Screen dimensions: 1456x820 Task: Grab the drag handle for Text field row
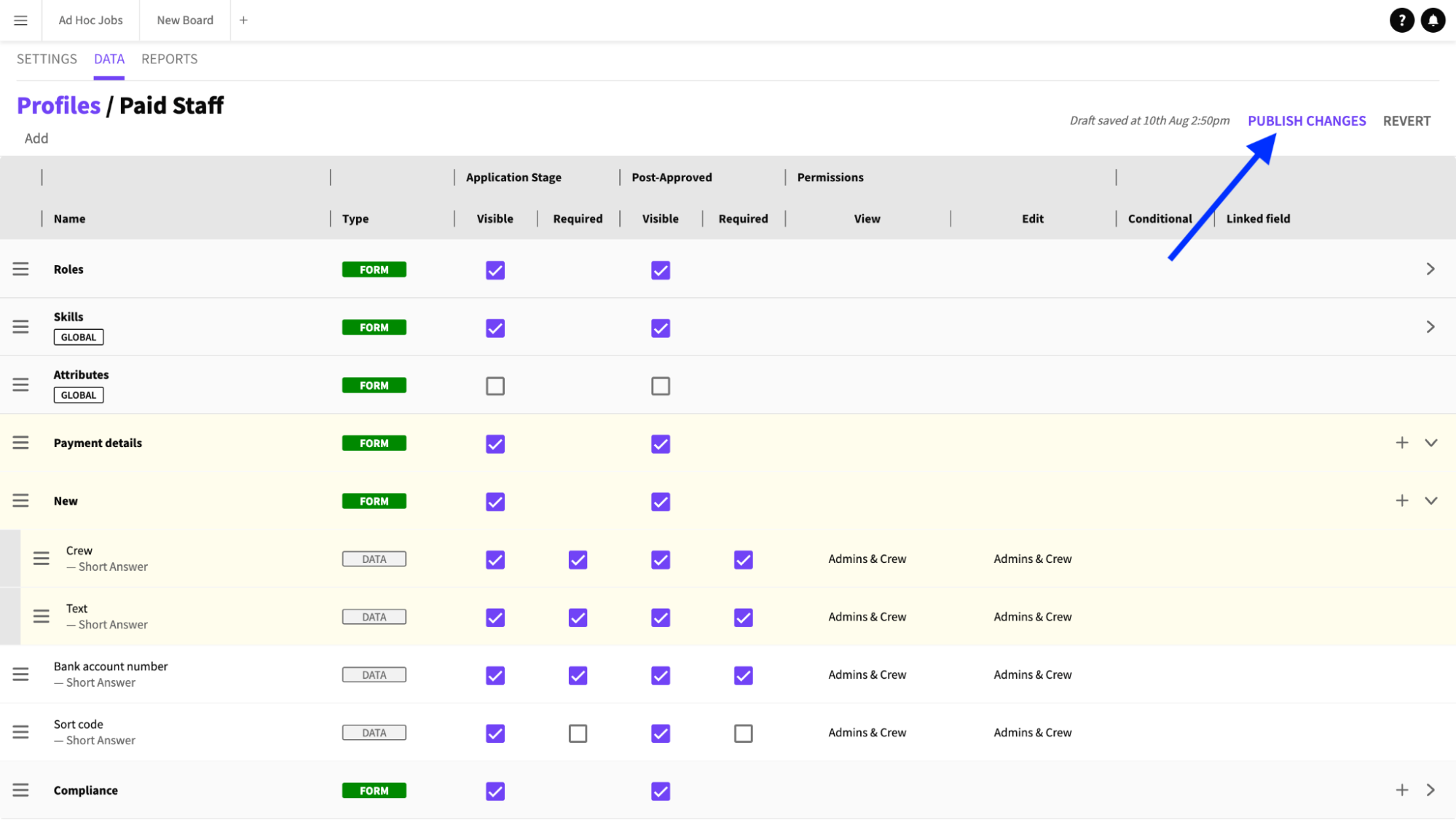[x=42, y=617]
